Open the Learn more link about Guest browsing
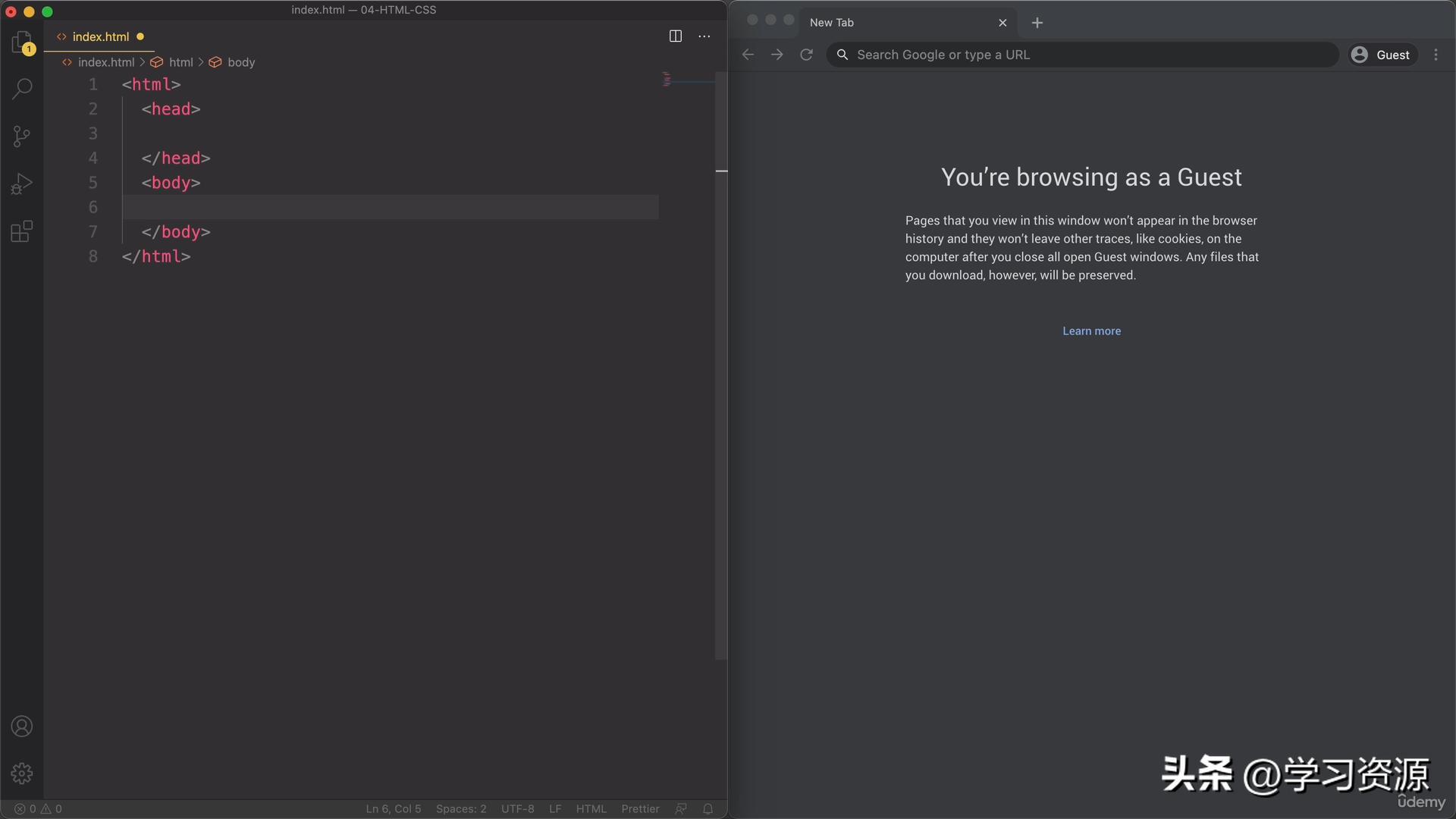The width and height of the screenshot is (1456, 819). pyautogui.click(x=1091, y=331)
